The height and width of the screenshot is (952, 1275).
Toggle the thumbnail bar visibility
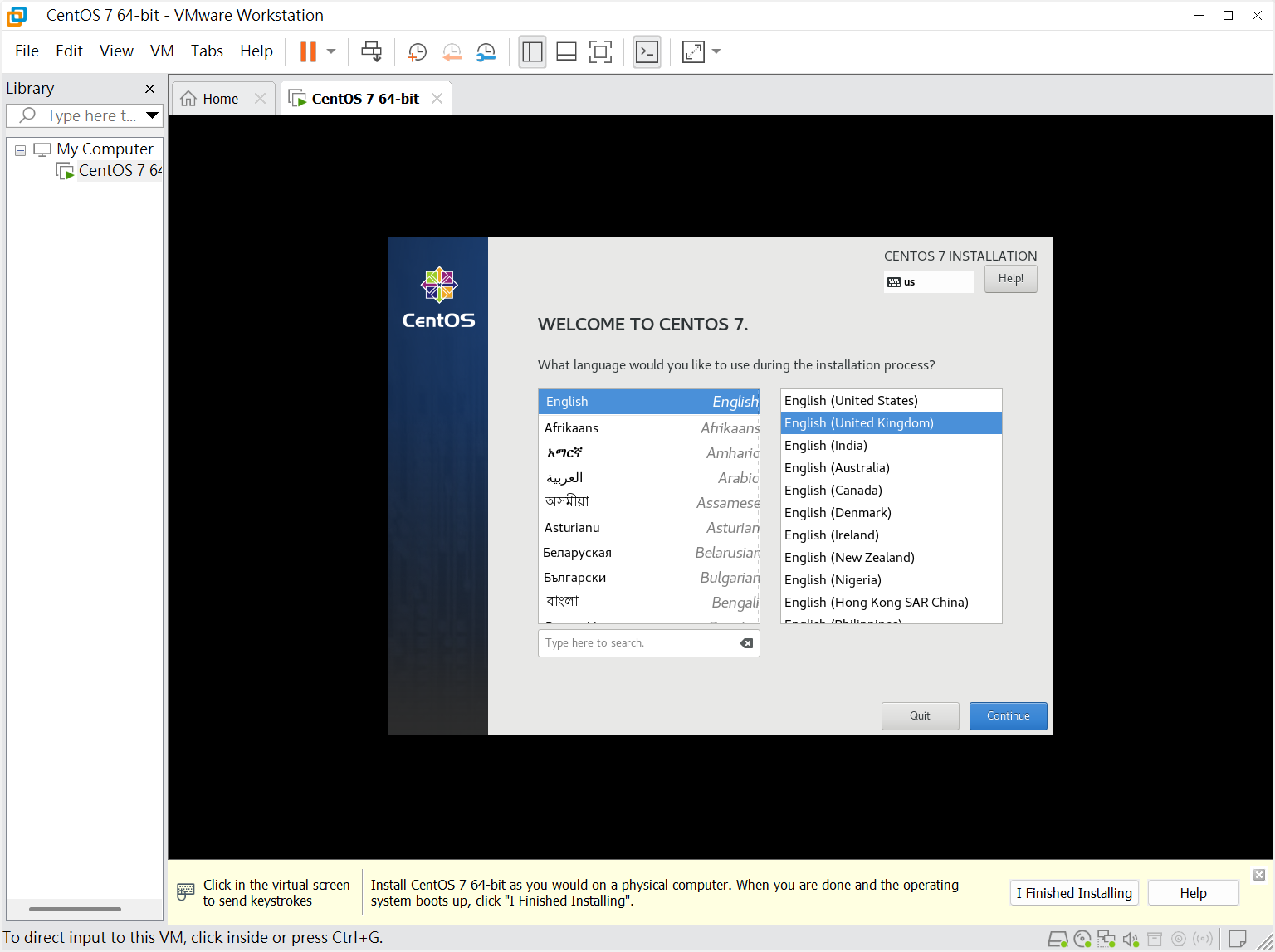566,51
